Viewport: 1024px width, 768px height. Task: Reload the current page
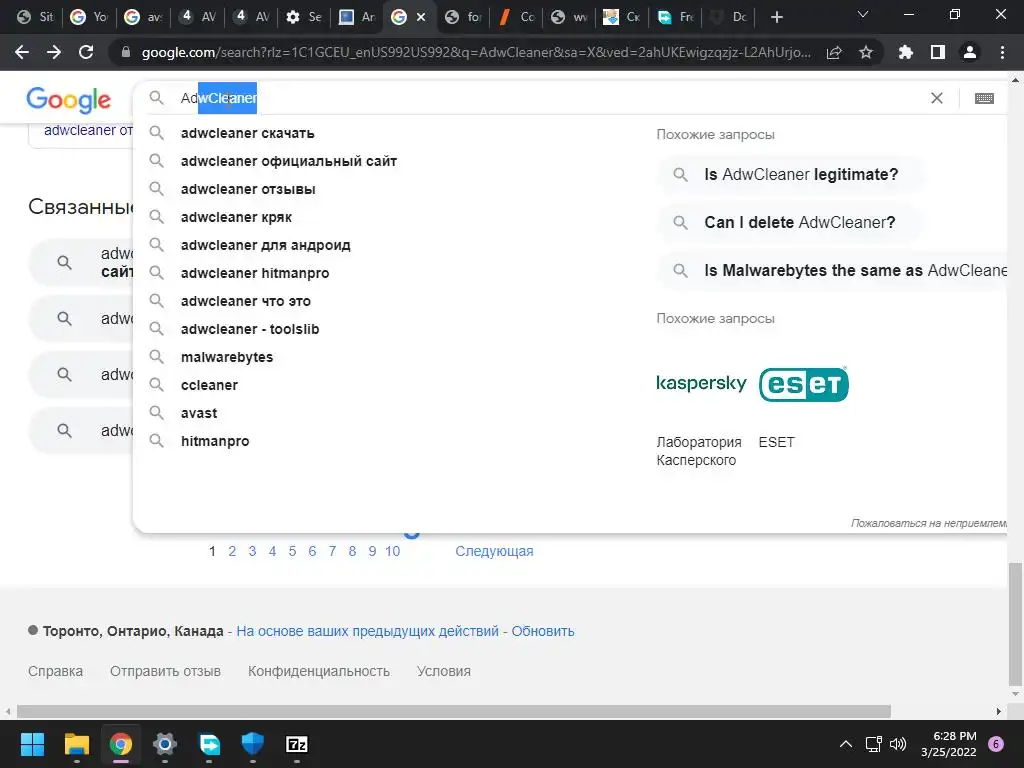[86, 52]
